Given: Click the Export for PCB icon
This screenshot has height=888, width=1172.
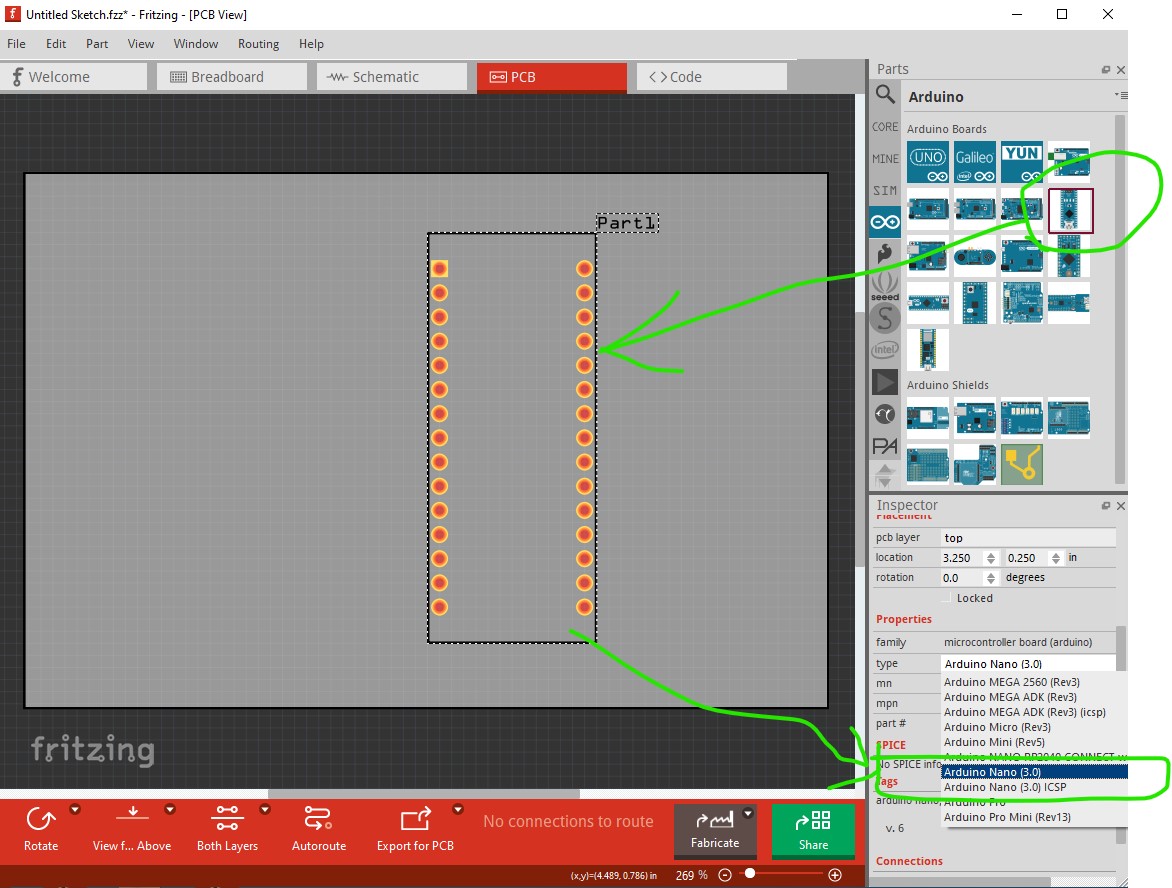Looking at the screenshot, I should (x=416, y=819).
